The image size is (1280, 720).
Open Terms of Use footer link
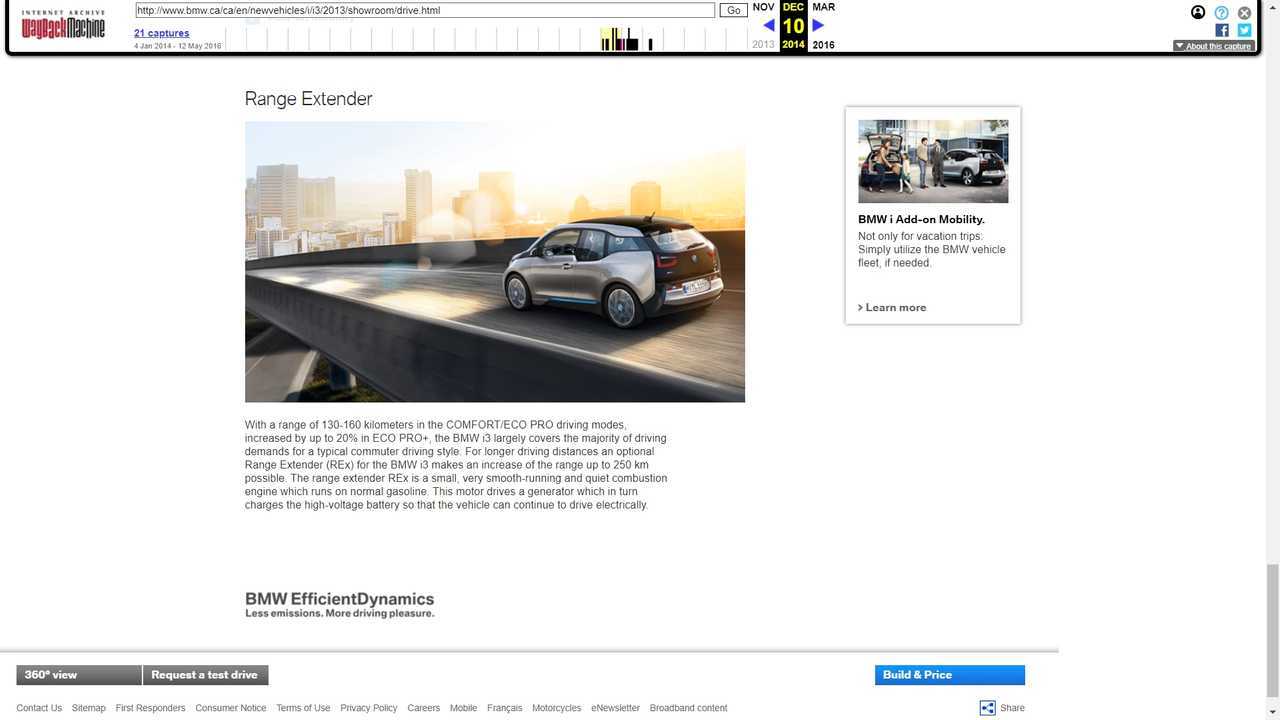[x=303, y=708]
